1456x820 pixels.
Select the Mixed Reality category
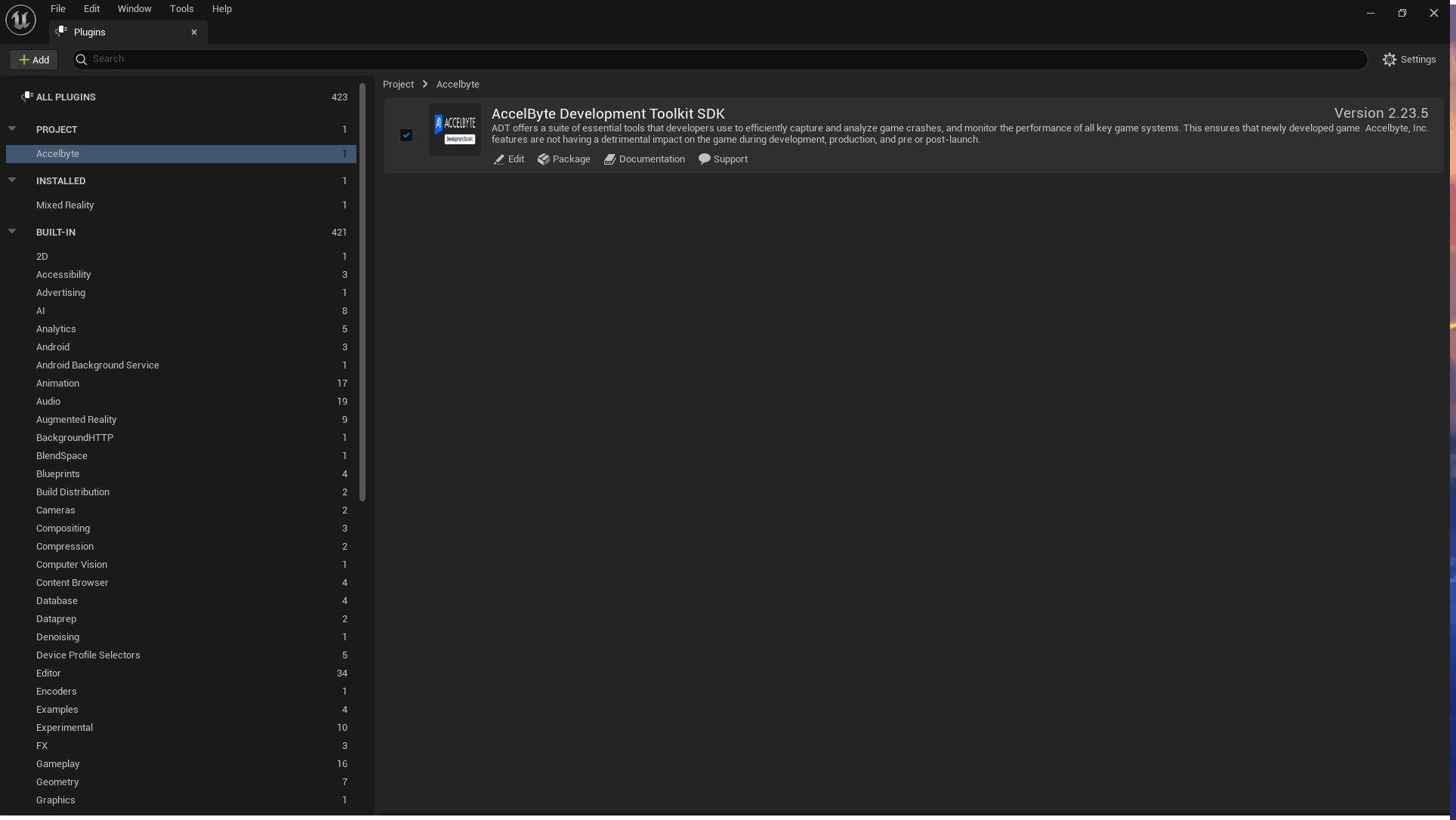click(x=181, y=205)
